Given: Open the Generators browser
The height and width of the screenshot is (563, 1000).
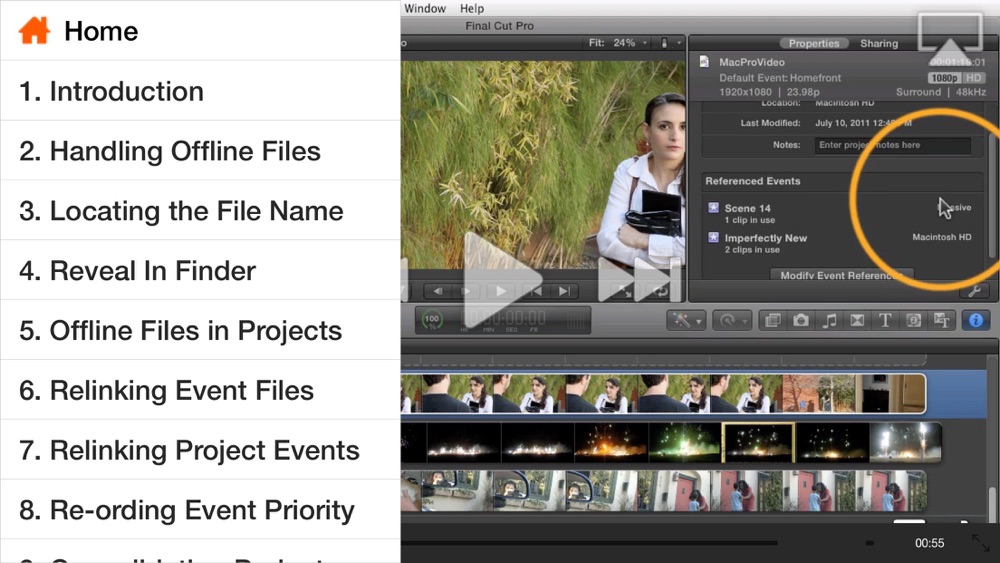Looking at the screenshot, I should point(913,320).
